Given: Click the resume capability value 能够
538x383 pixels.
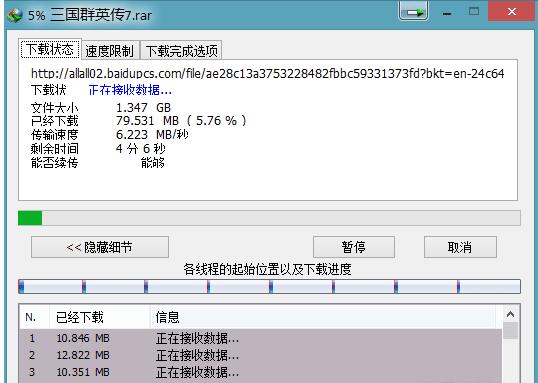Looking at the screenshot, I should point(153,163).
